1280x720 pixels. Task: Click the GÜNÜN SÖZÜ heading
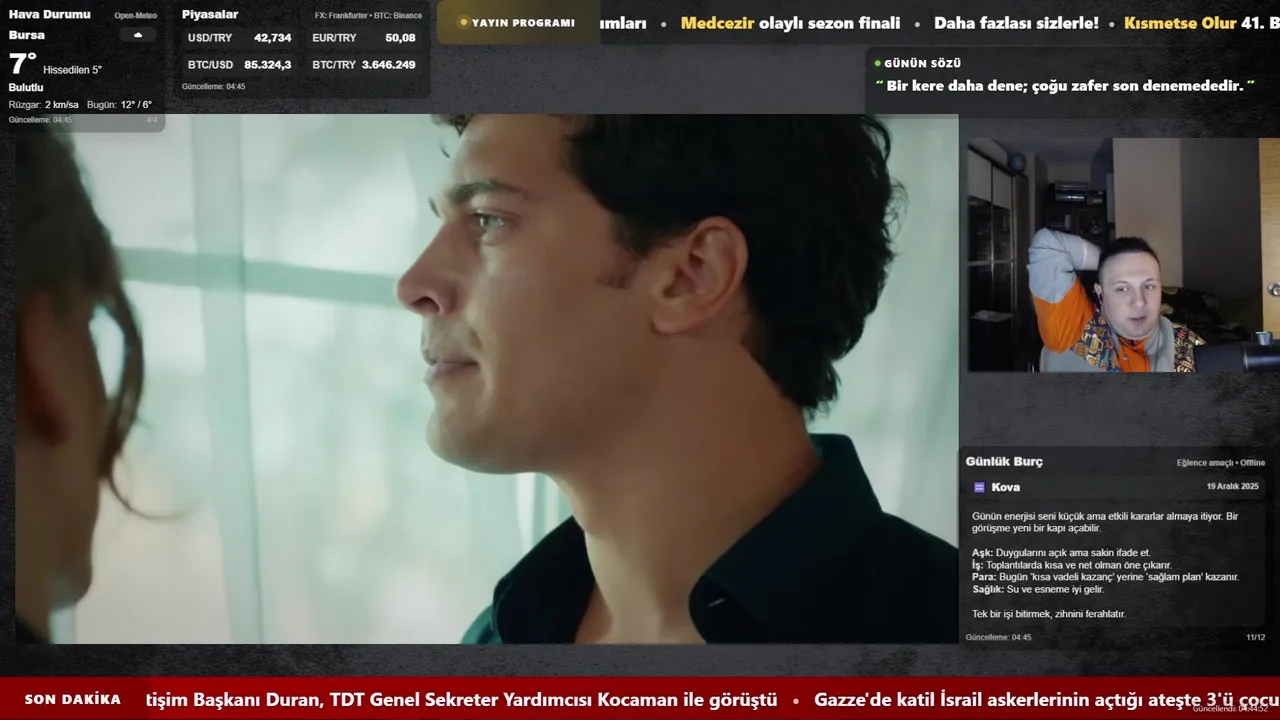922,63
